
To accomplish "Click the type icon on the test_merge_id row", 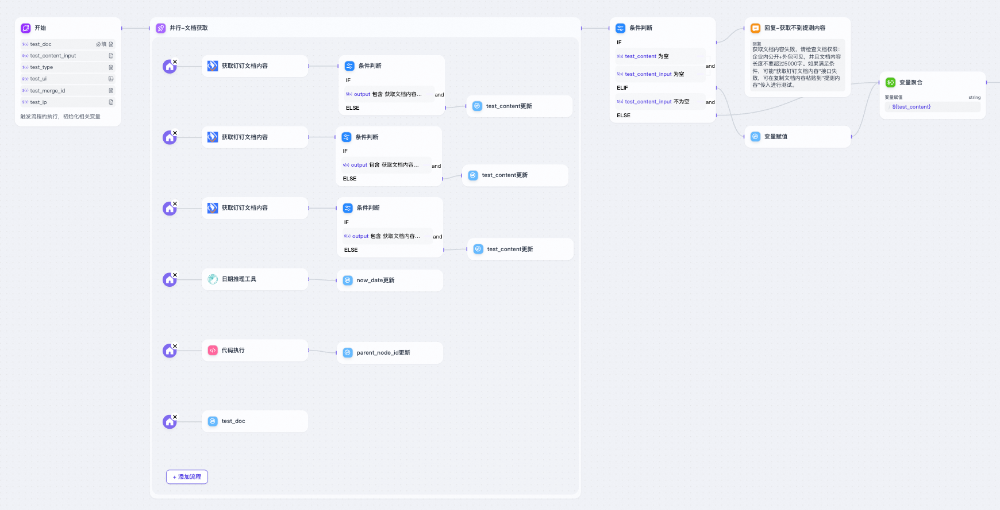I will [x=111, y=91].
